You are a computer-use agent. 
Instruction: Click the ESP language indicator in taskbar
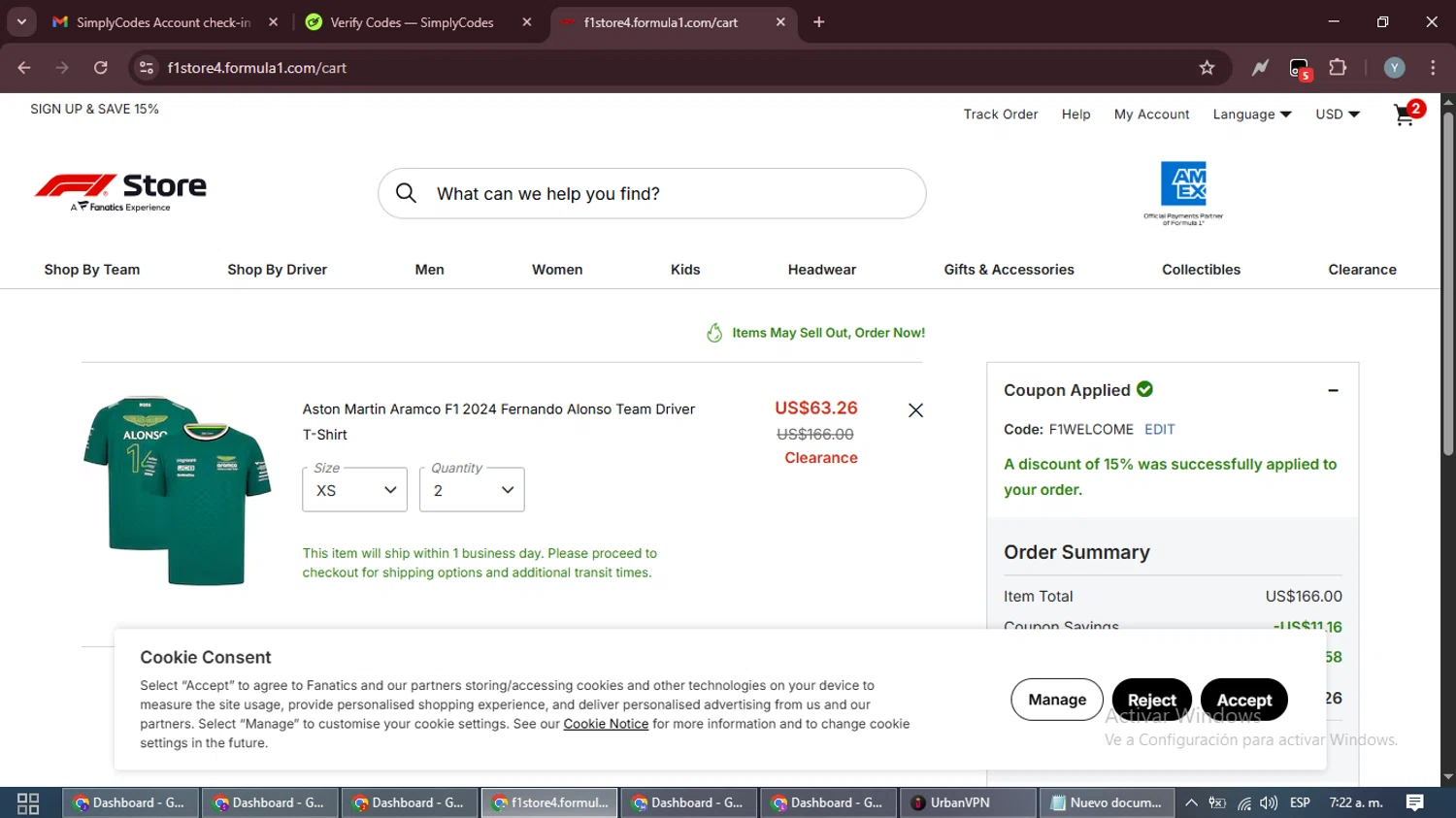click(x=1300, y=802)
